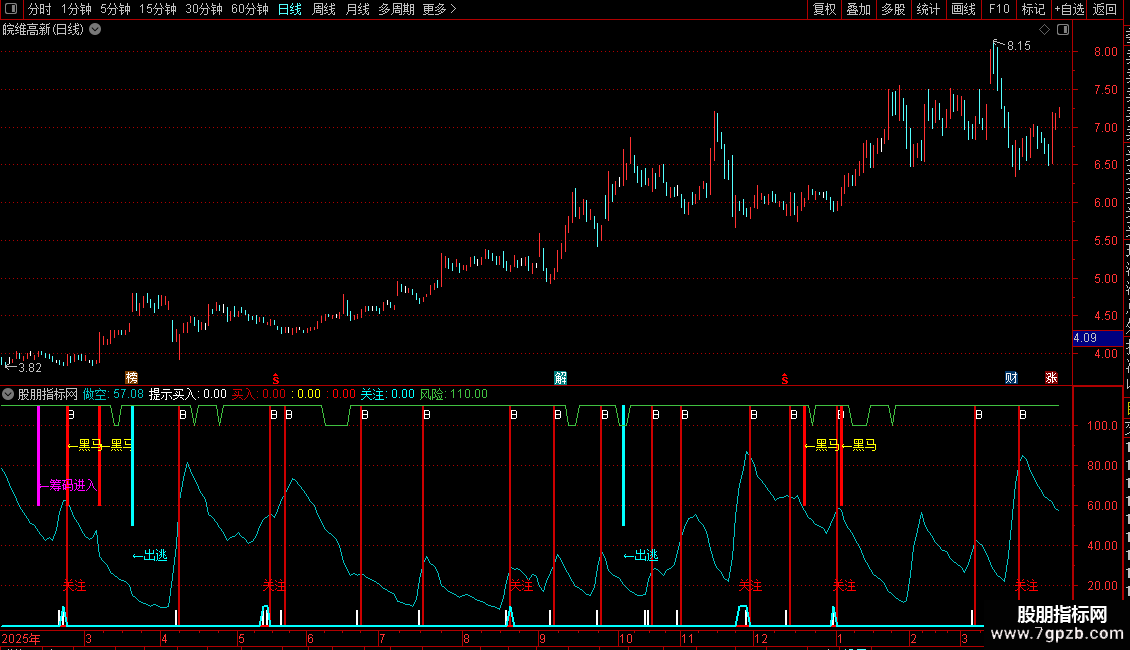Image resolution: width=1130 pixels, height=650 pixels.
Task: Click the 返回 back button
Action: click(1105, 9)
